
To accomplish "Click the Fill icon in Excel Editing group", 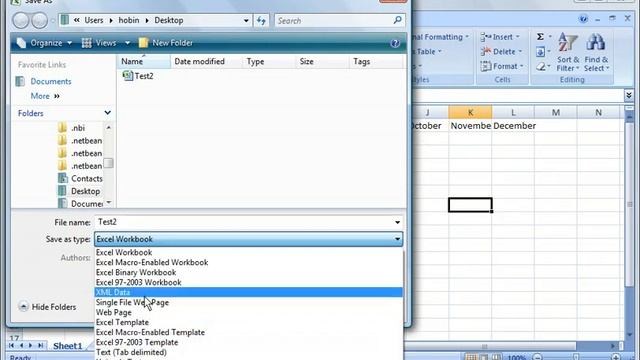I will tap(540, 52).
